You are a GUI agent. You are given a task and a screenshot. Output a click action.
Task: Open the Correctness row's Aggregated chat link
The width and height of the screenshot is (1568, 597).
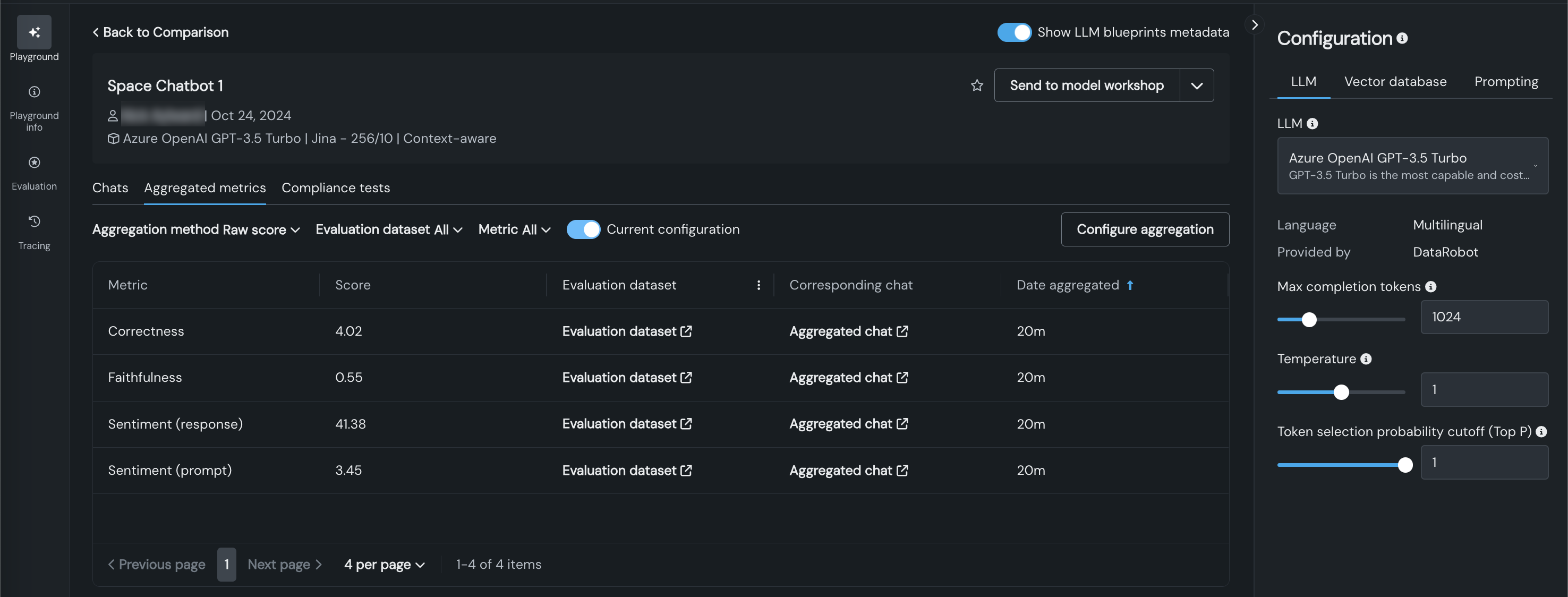click(848, 331)
